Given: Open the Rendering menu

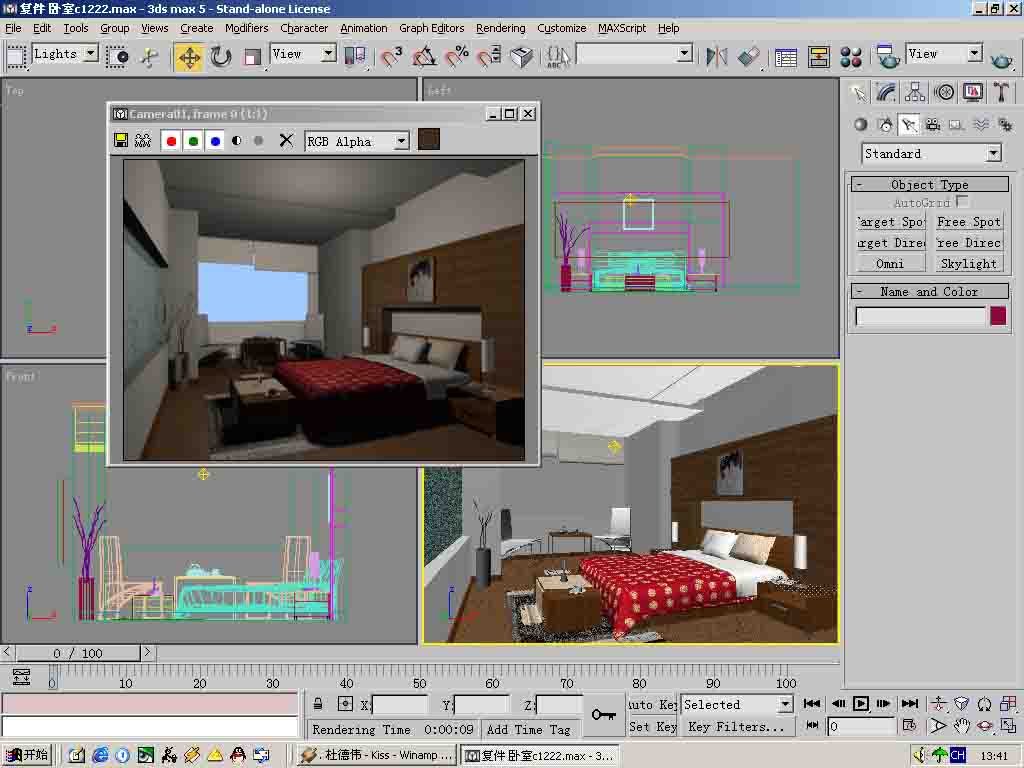Looking at the screenshot, I should click(x=500, y=28).
